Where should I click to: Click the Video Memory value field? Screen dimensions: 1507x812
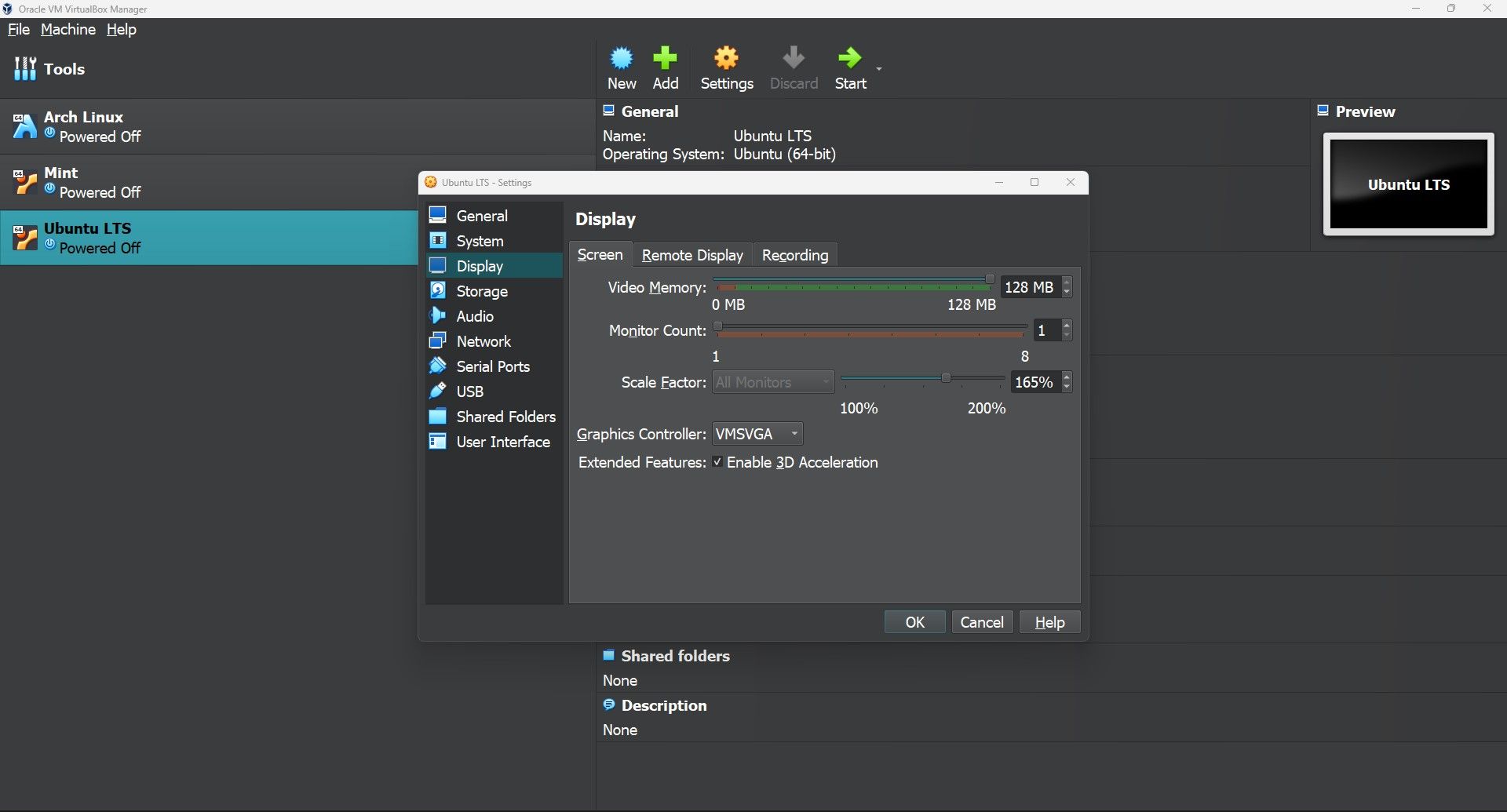pos(1029,287)
